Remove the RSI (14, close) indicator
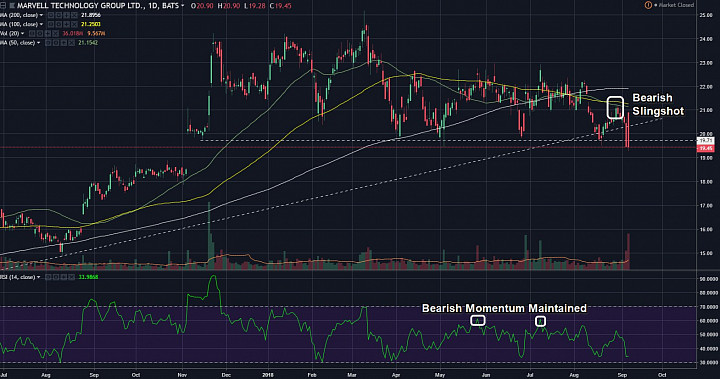 tap(72, 277)
